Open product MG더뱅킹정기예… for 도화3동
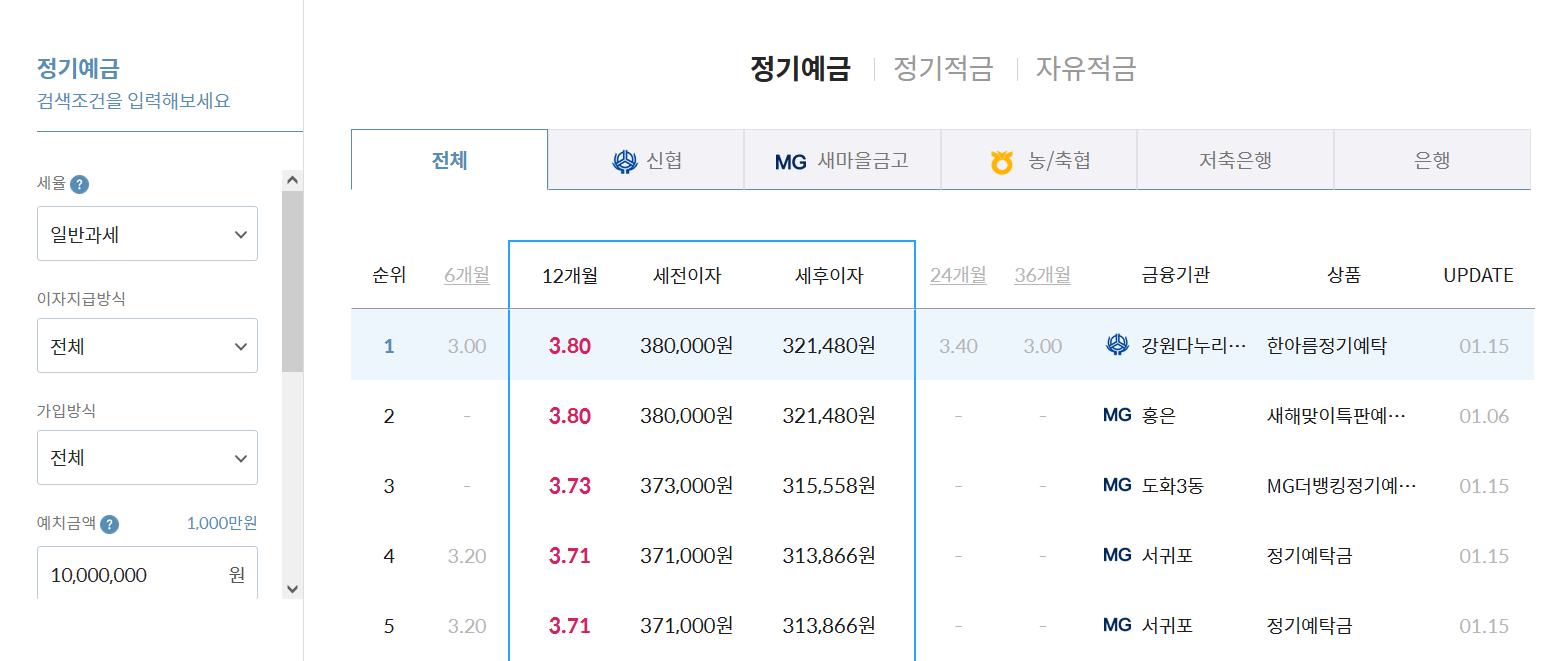Screen dimensions: 1560x661 pos(1341,486)
